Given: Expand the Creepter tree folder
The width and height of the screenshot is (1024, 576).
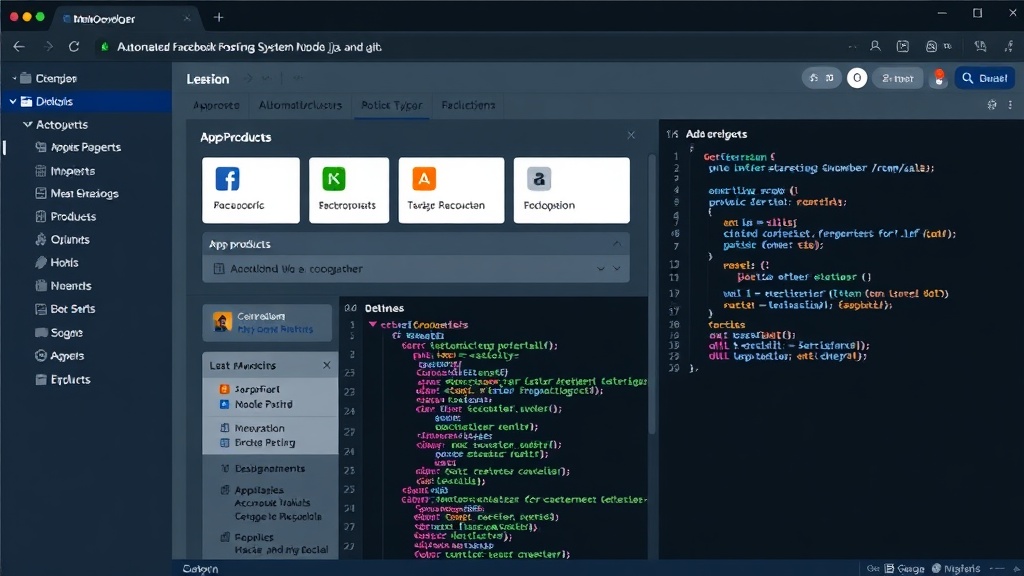Looking at the screenshot, I should [x=14, y=78].
